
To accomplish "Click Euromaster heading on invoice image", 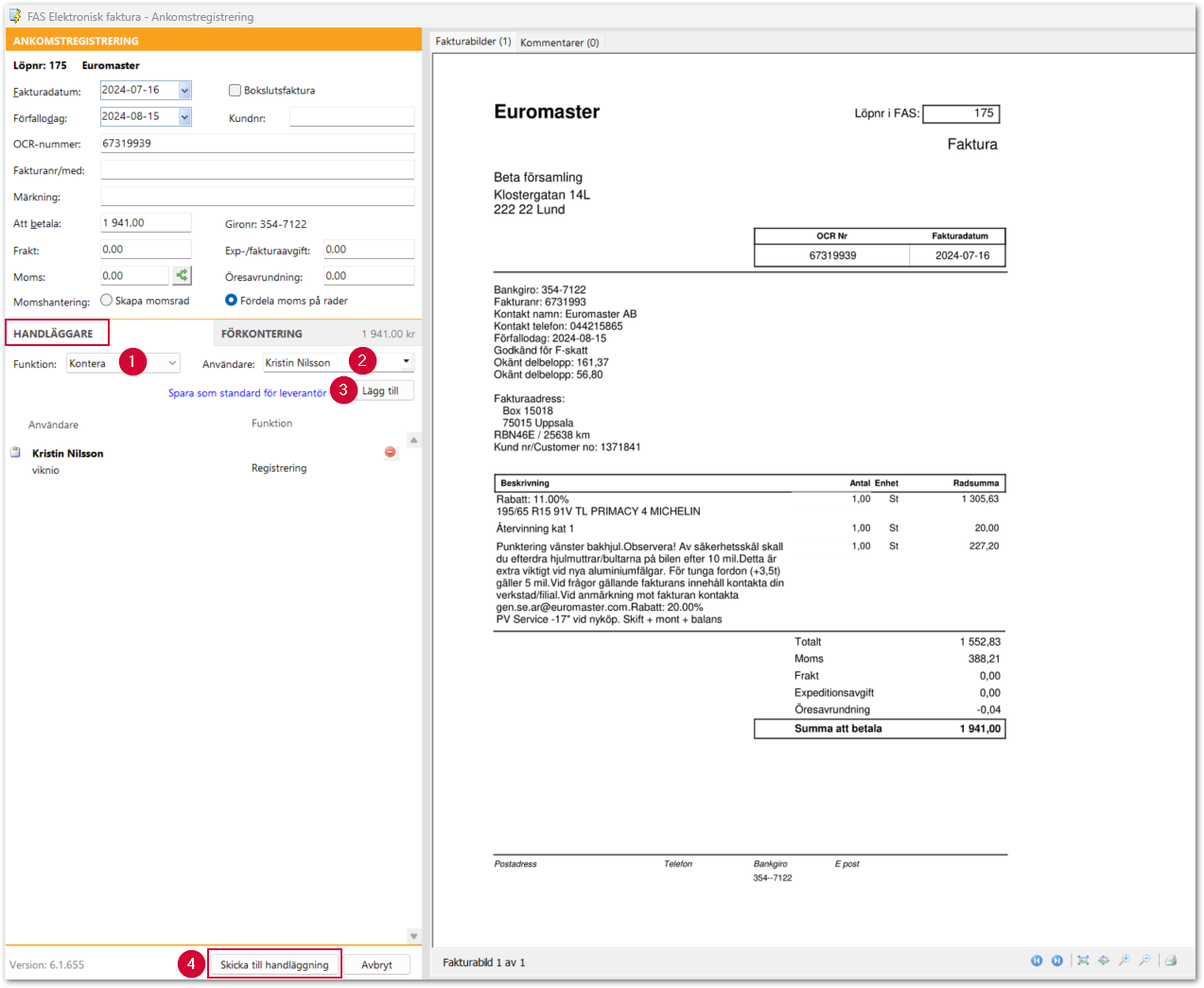I will [547, 112].
